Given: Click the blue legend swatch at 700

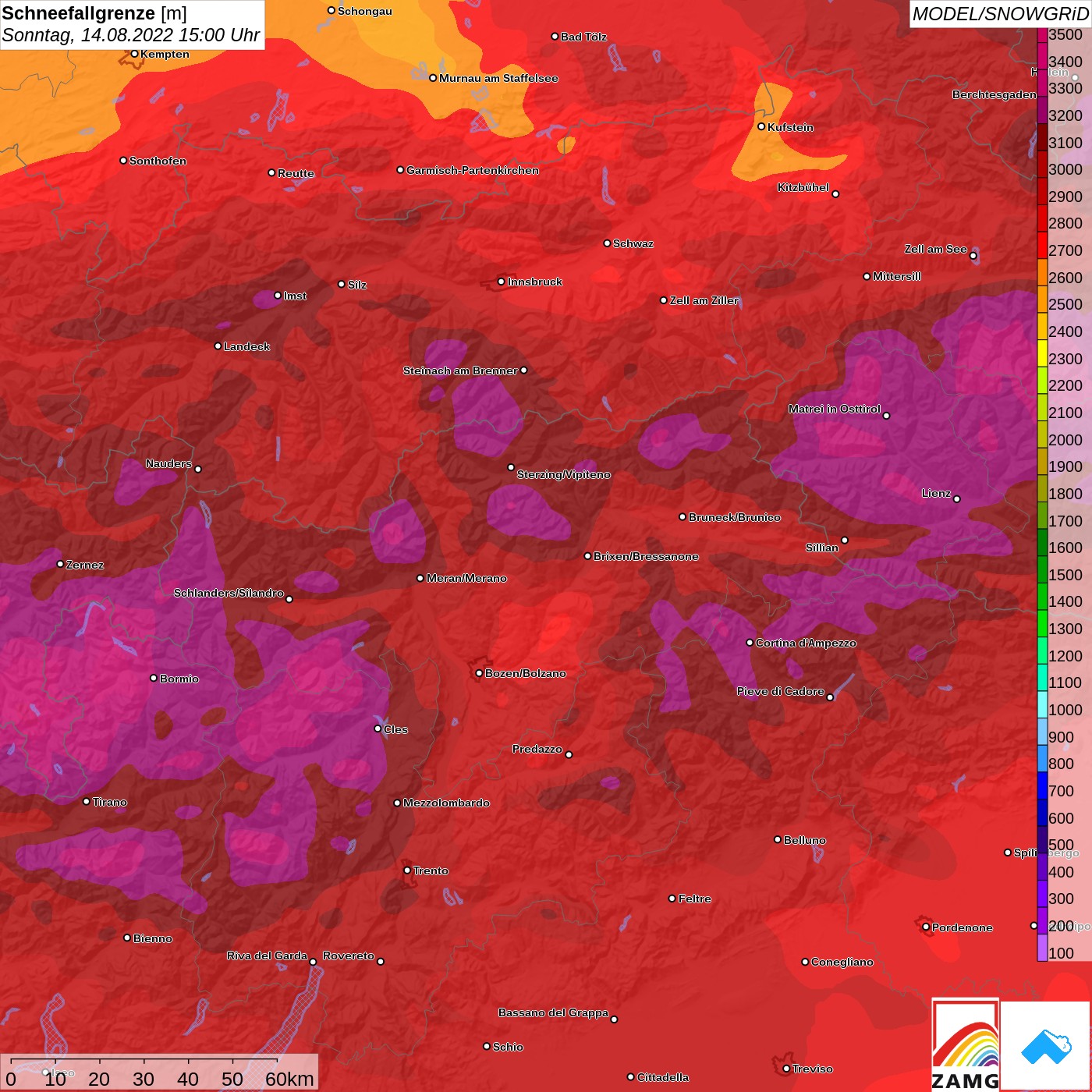Looking at the screenshot, I should 1042,785.
